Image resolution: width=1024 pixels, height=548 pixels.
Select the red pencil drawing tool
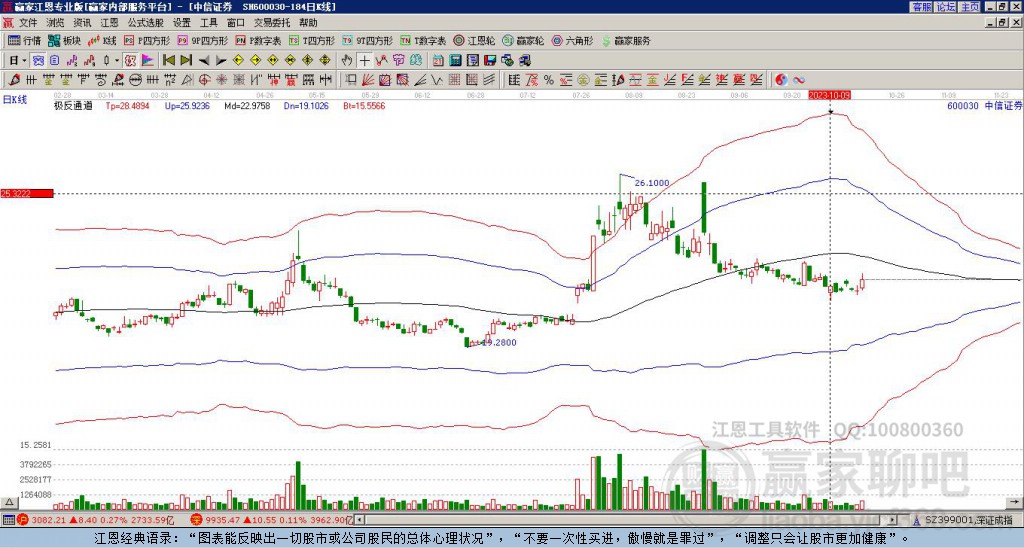pyautogui.click(x=14, y=80)
